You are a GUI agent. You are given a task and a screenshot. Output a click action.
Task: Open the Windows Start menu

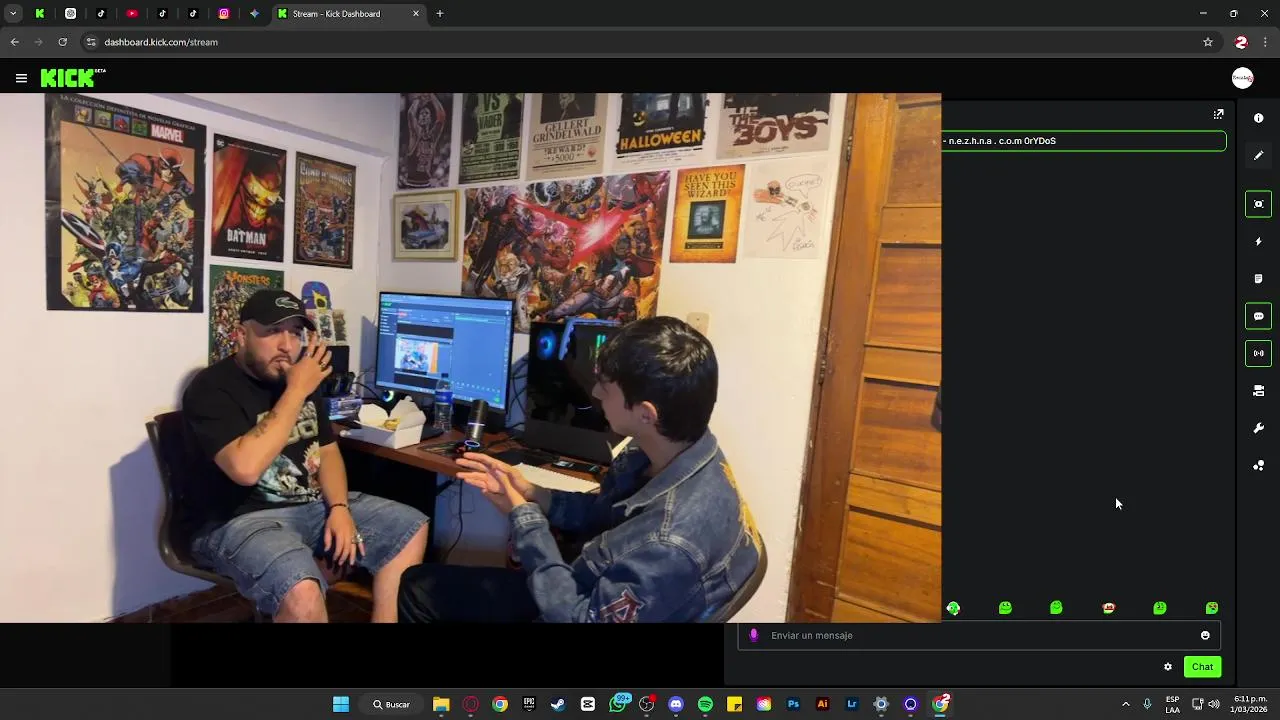click(x=341, y=704)
